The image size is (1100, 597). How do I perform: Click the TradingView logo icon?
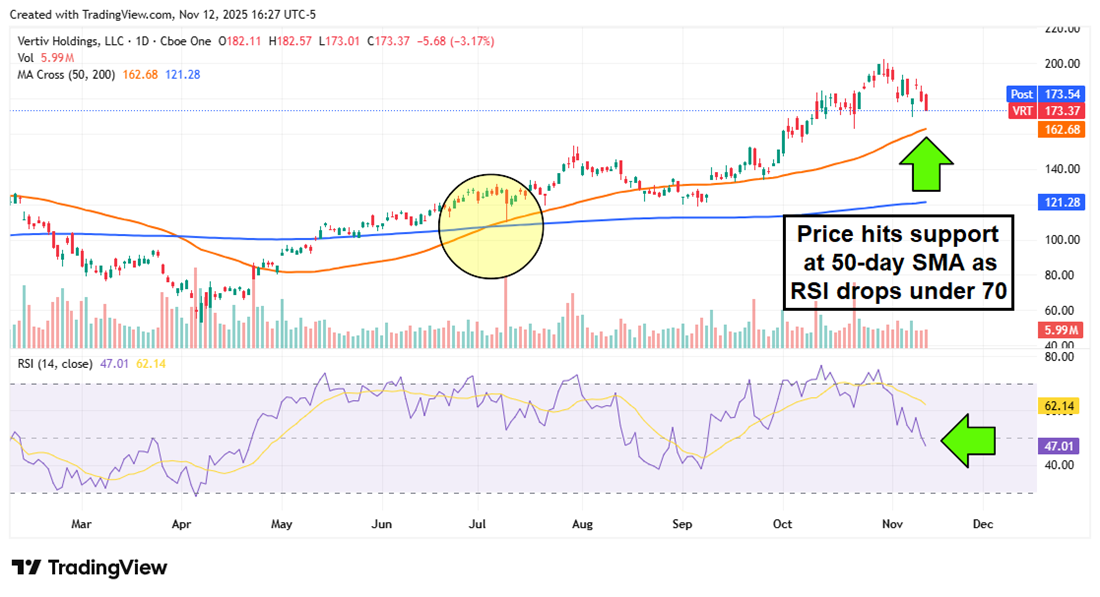tap(27, 568)
